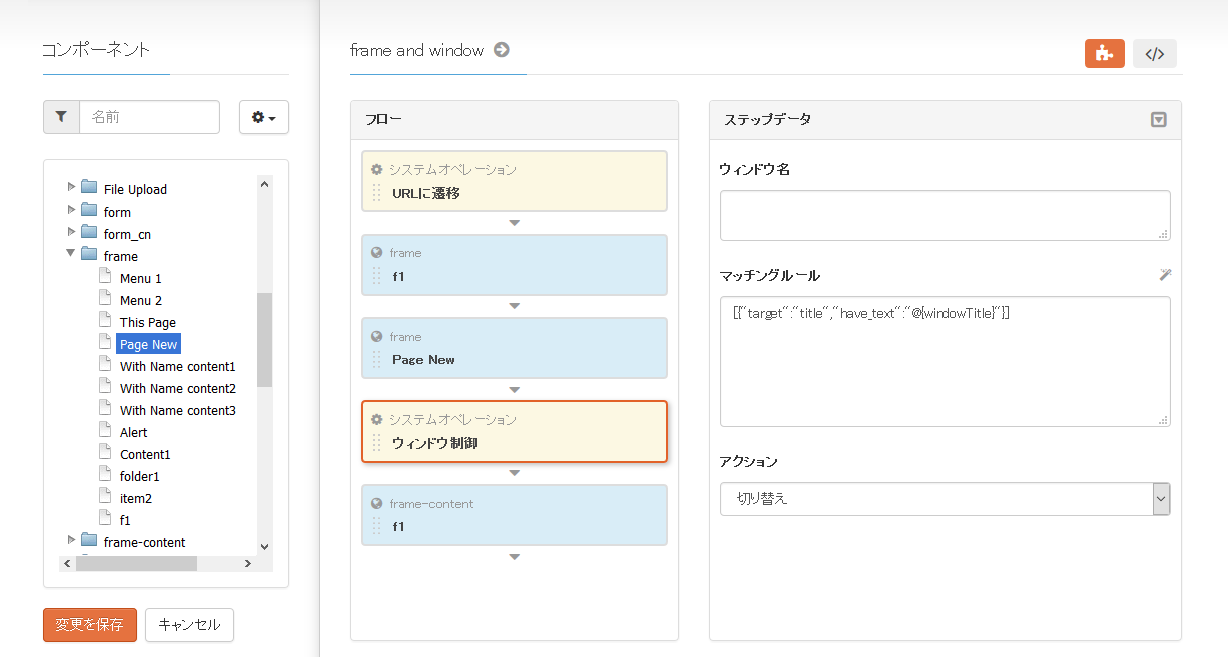Click the 変更を保存 button
This screenshot has height=657, width=1228.
89,625
